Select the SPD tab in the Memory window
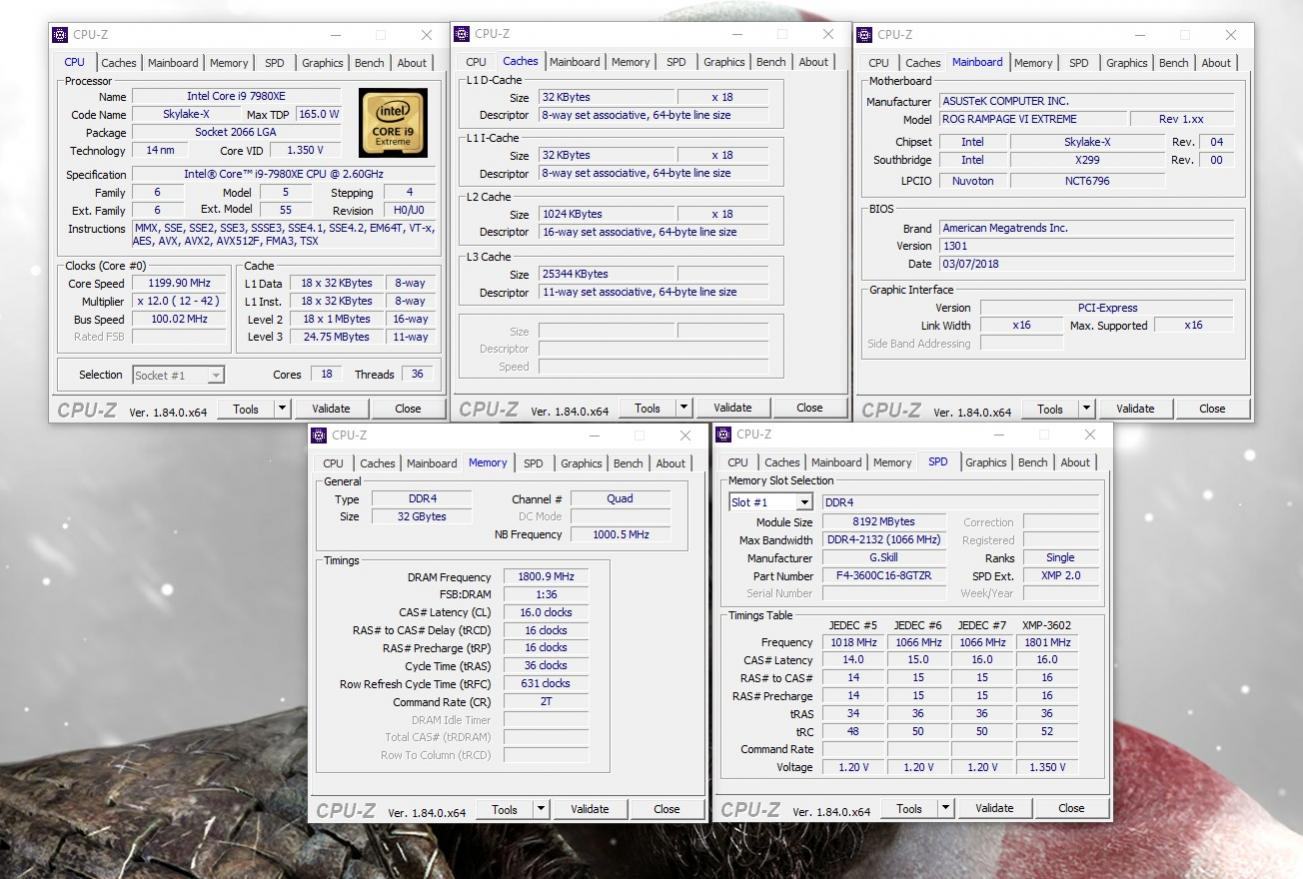1303x879 pixels. tap(533, 463)
